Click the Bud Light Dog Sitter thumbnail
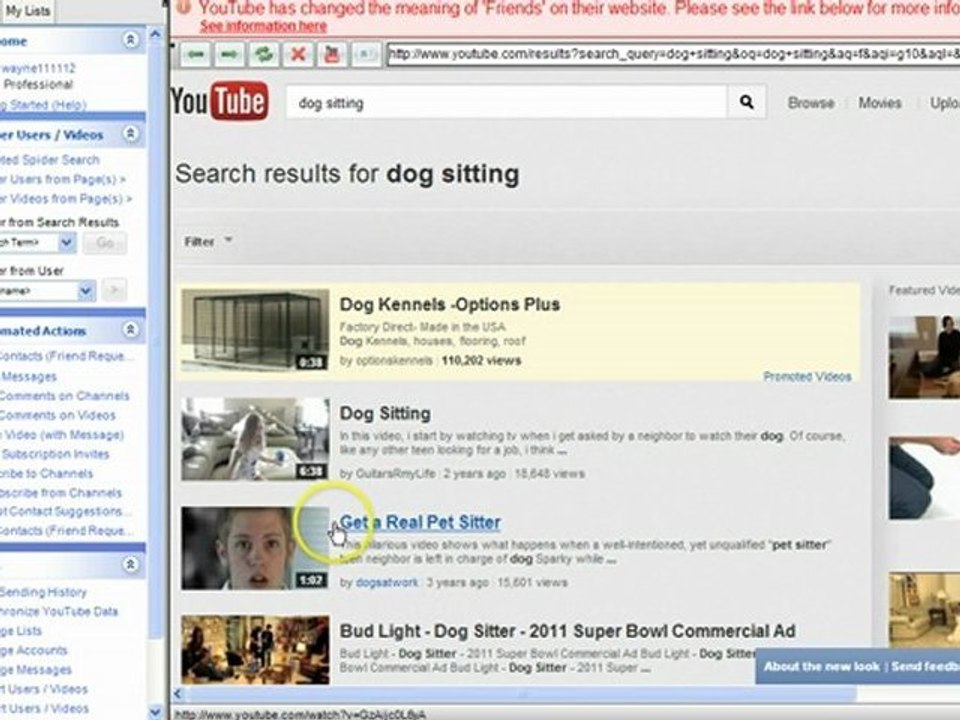 (x=255, y=650)
